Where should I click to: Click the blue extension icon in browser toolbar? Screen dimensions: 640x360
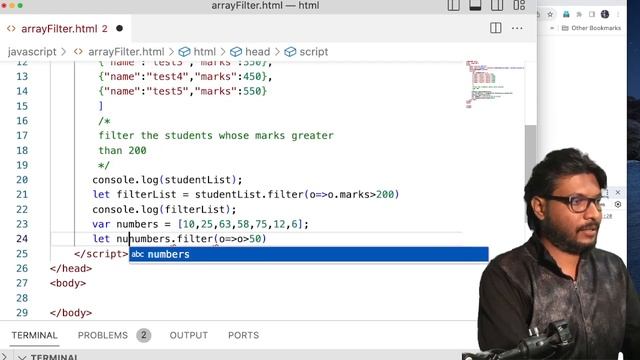point(566,14)
